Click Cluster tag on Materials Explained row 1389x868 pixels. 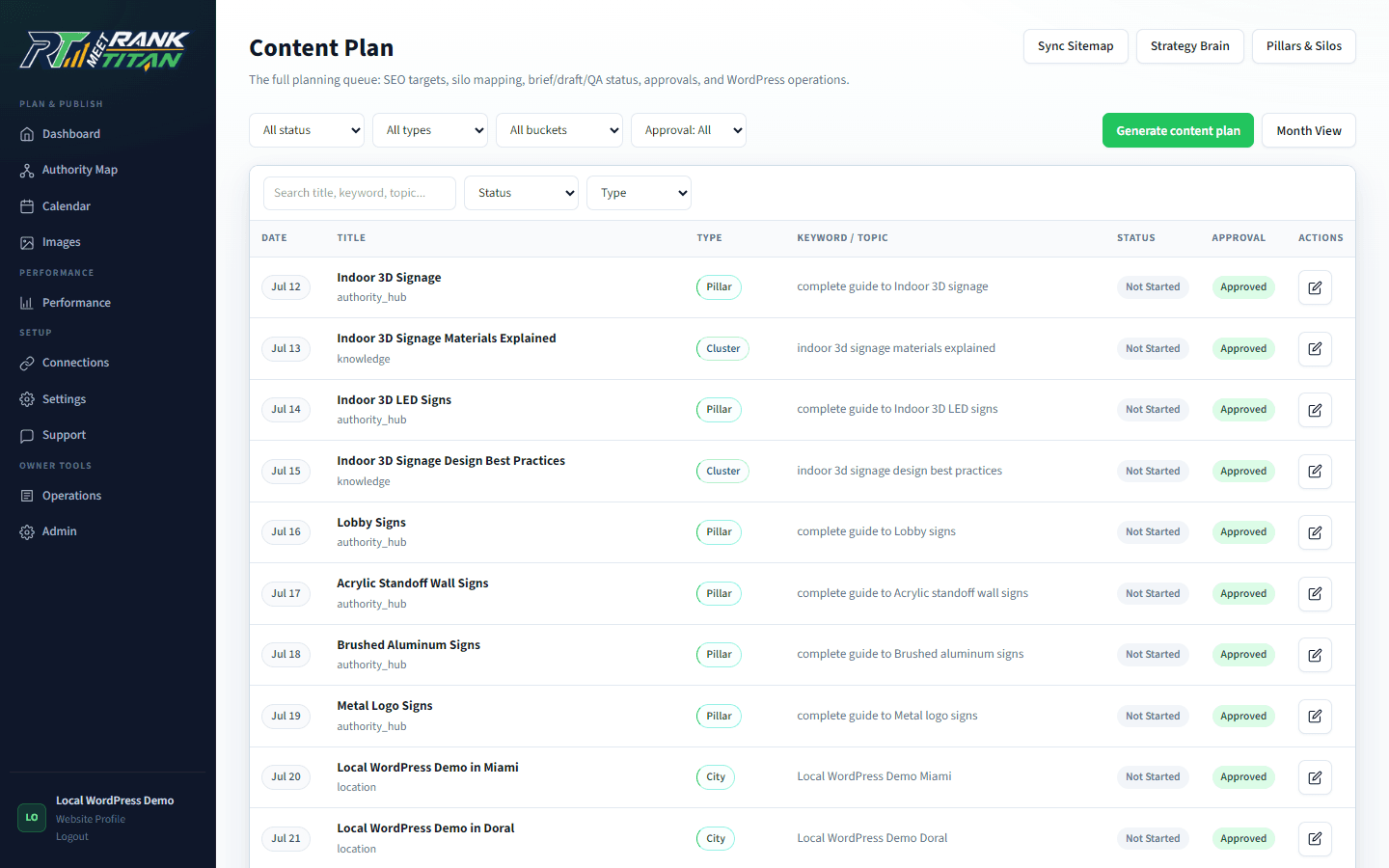(x=722, y=349)
